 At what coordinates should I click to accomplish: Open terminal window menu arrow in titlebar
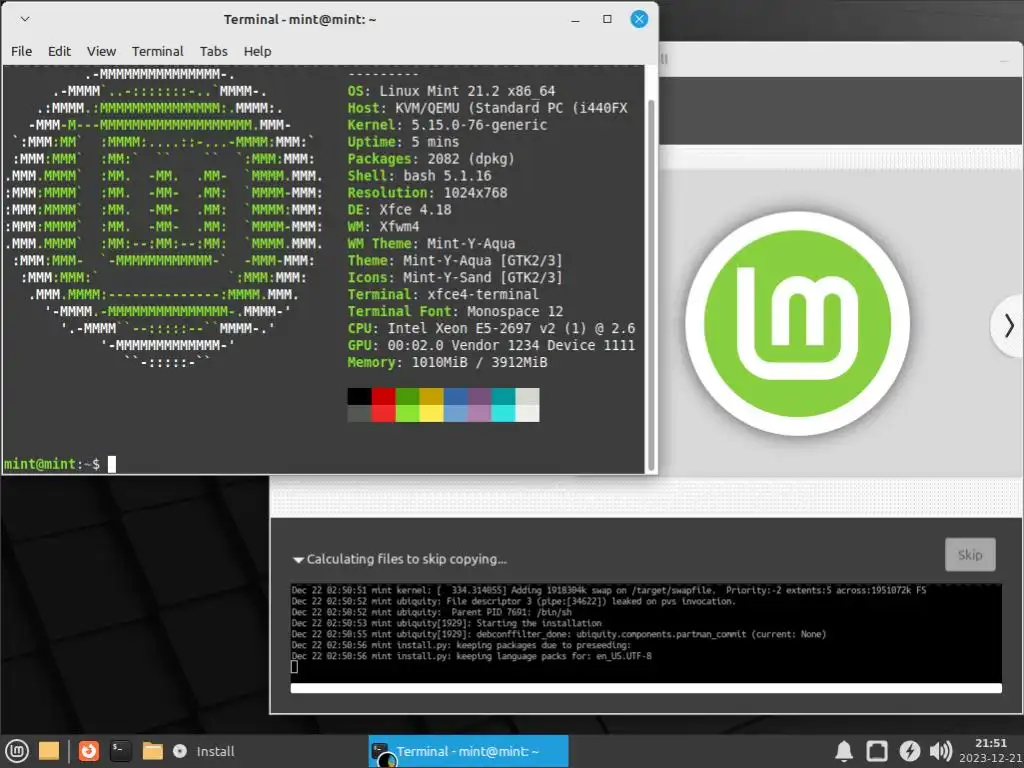[x=25, y=19]
